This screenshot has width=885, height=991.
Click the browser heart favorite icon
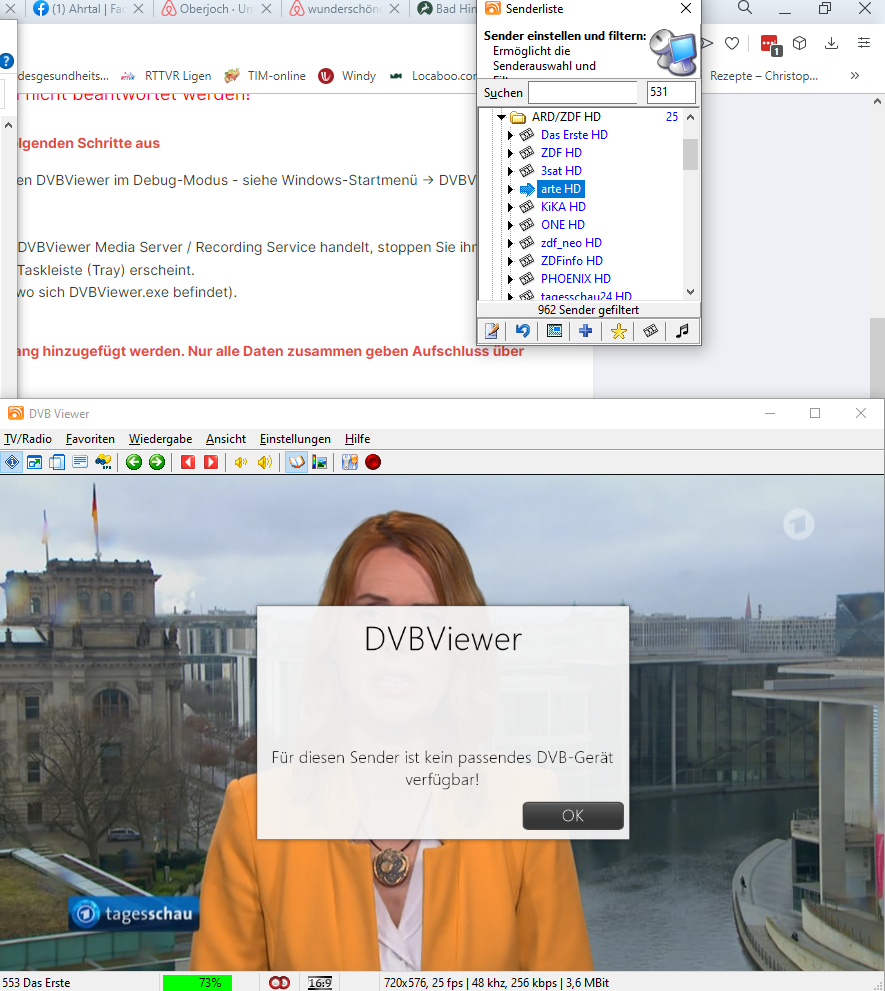732,43
